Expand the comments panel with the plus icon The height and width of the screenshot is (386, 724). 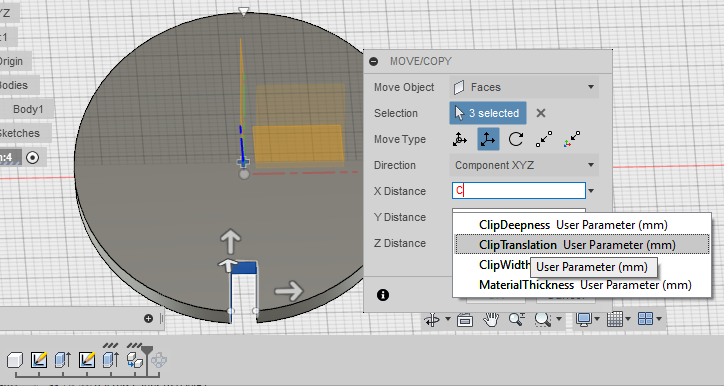(148, 319)
